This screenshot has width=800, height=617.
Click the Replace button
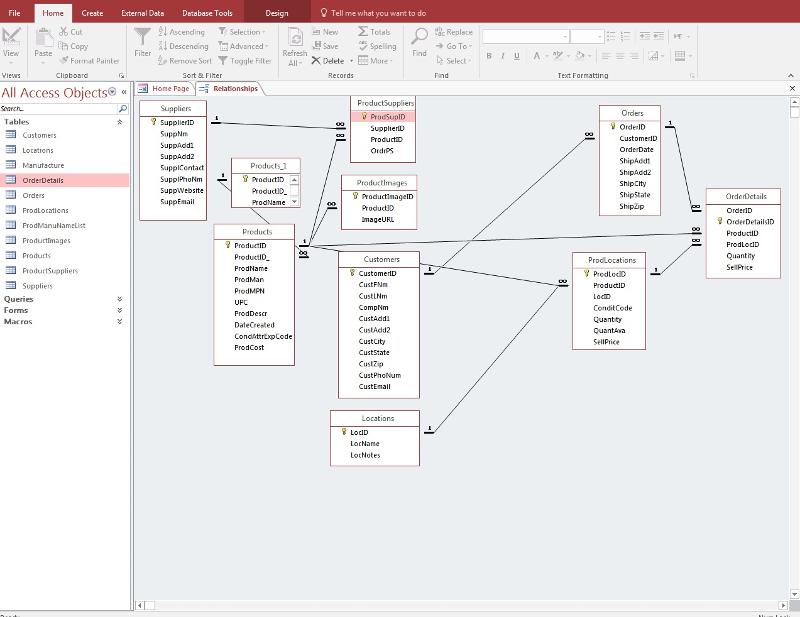pos(454,32)
